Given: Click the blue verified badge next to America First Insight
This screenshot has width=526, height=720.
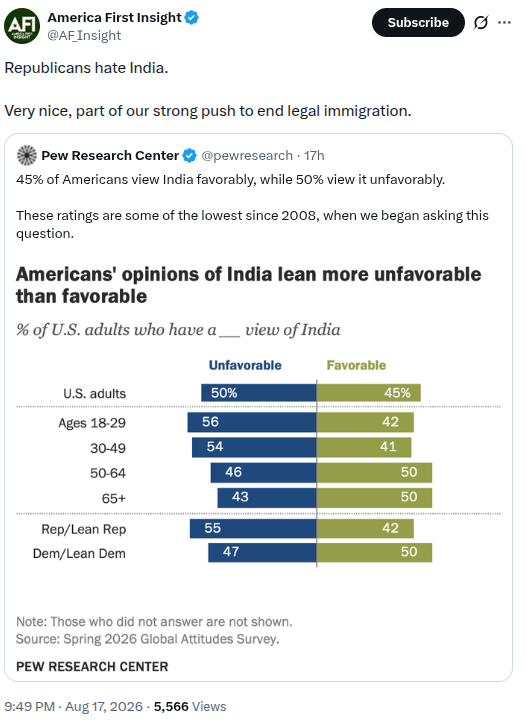Looking at the screenshot, I should coord(191,18).
